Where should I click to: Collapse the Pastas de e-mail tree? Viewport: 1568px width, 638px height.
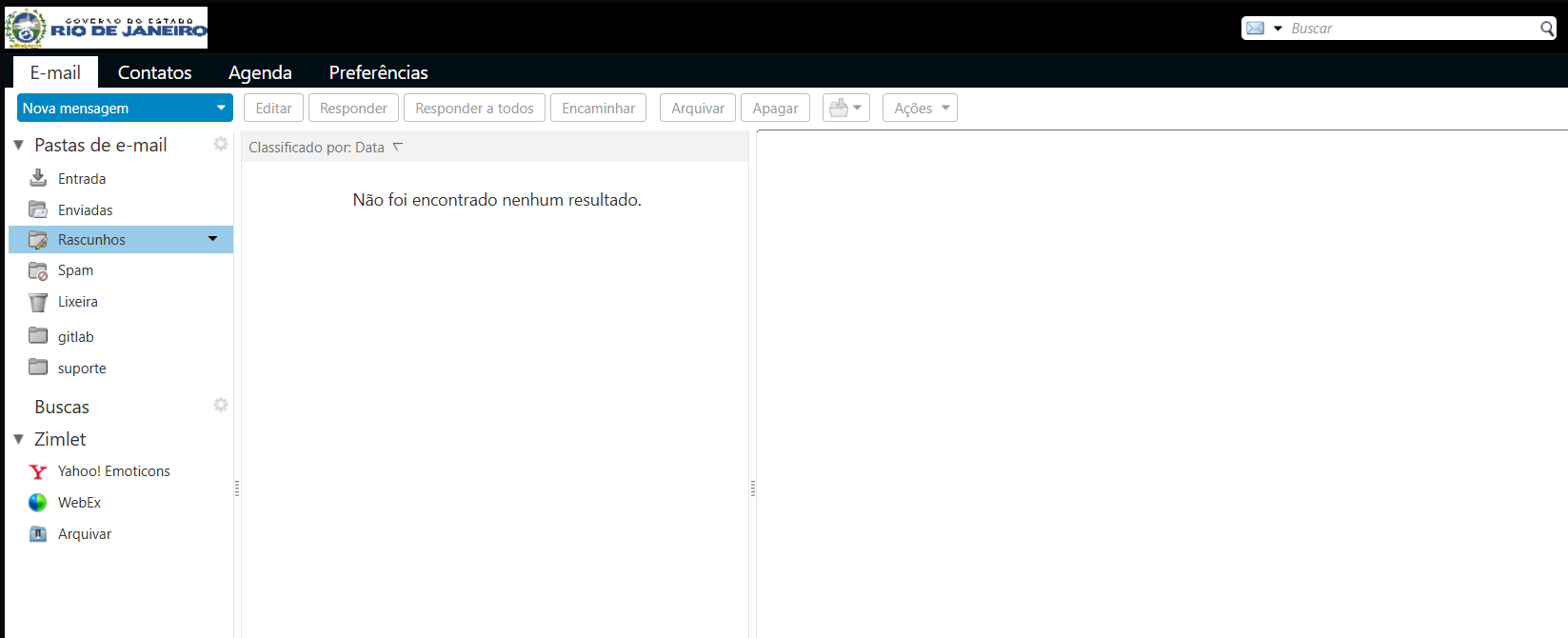(x=18, y=145)
